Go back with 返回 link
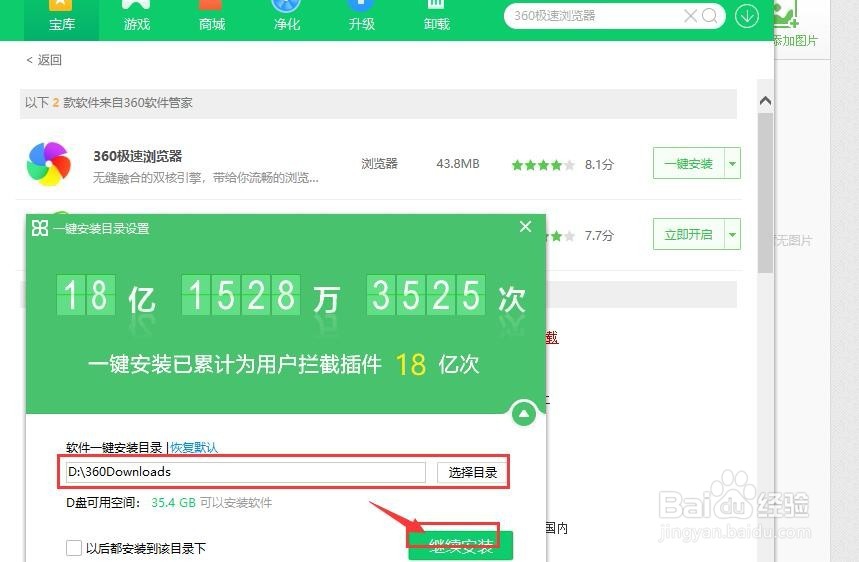This screenshot has height=562, width=859. click(x=44, y=60)
